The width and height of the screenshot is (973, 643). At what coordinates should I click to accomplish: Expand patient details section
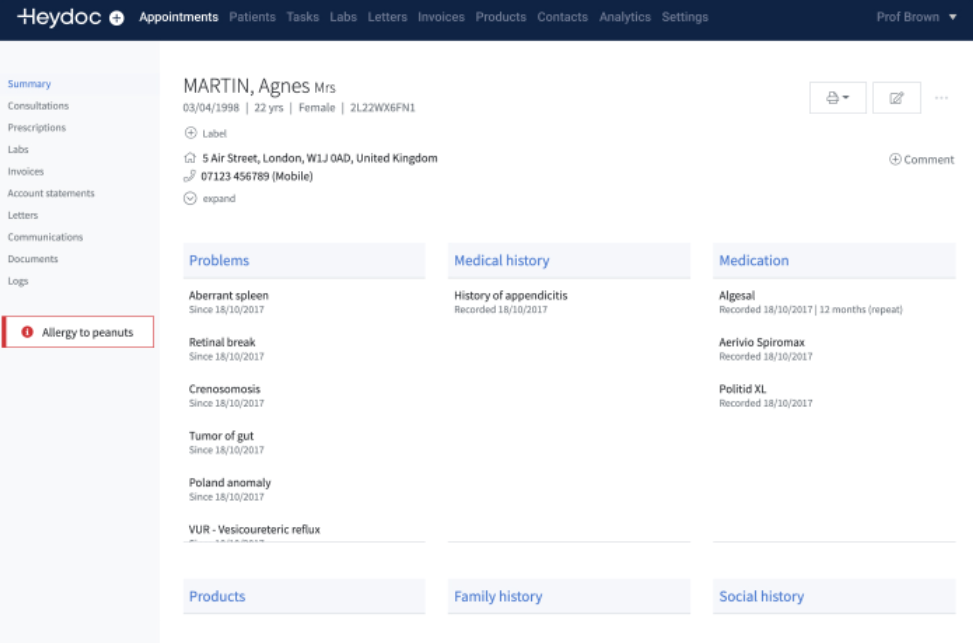[x=191, y=198]
